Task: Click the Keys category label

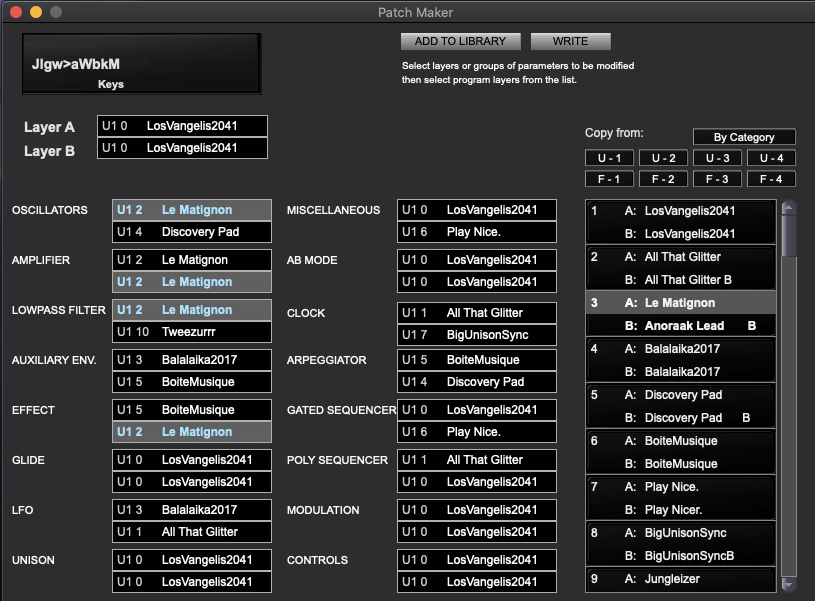Action: tap(111, 84)
